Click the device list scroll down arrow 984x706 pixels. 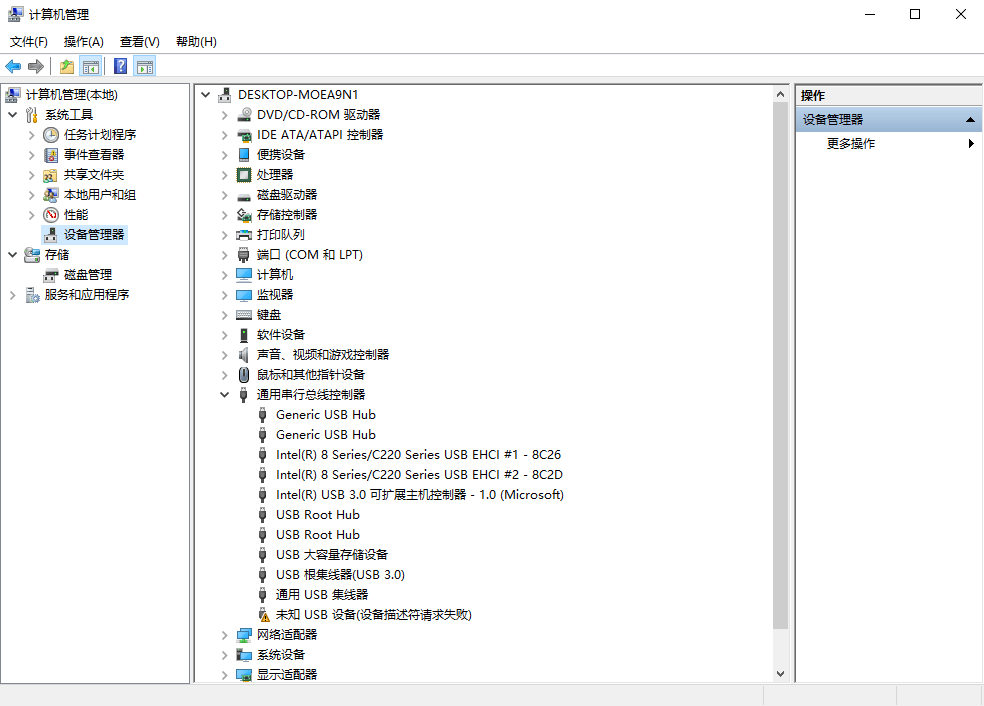(781, 675)
